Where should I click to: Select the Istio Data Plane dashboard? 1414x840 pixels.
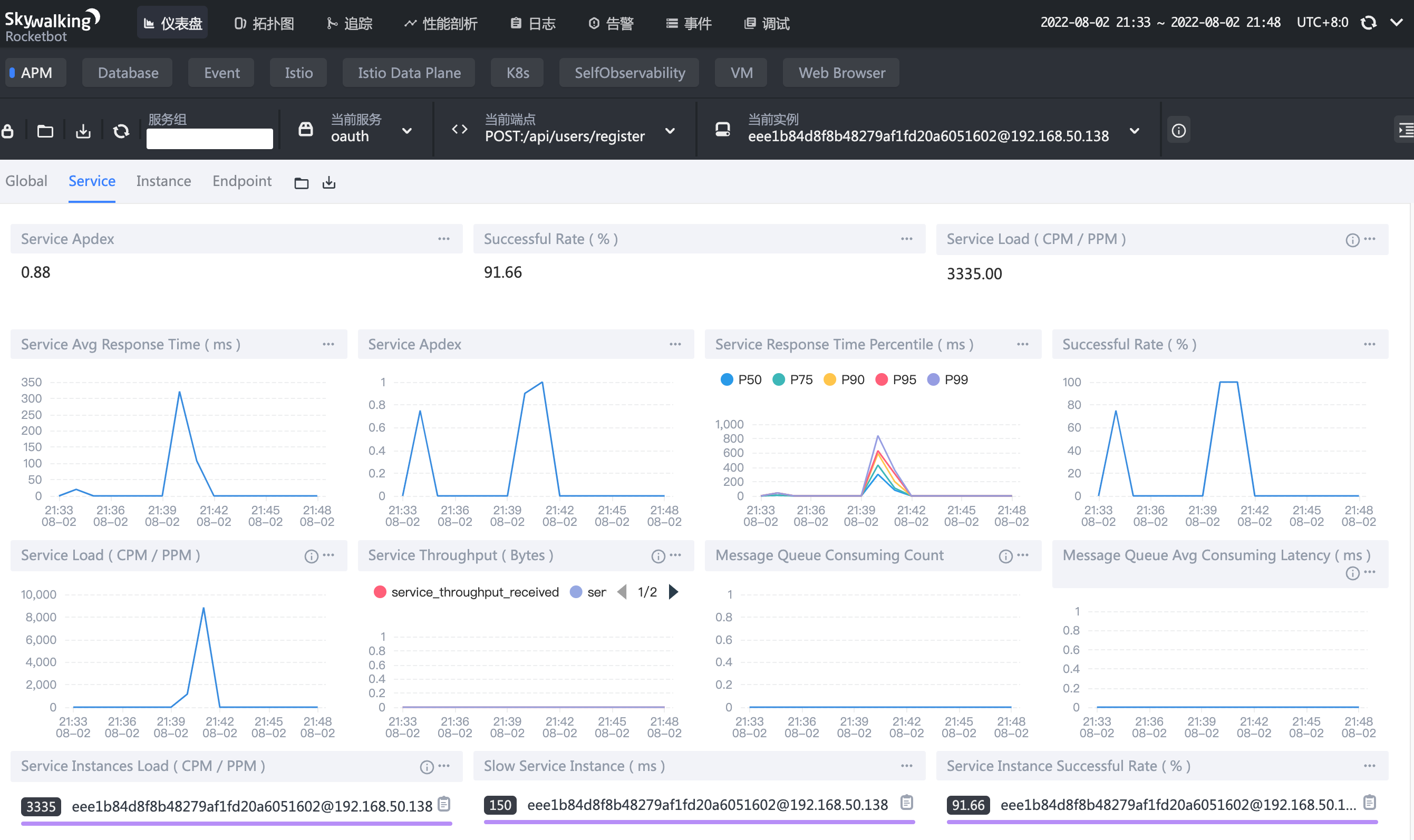(409, 73)
